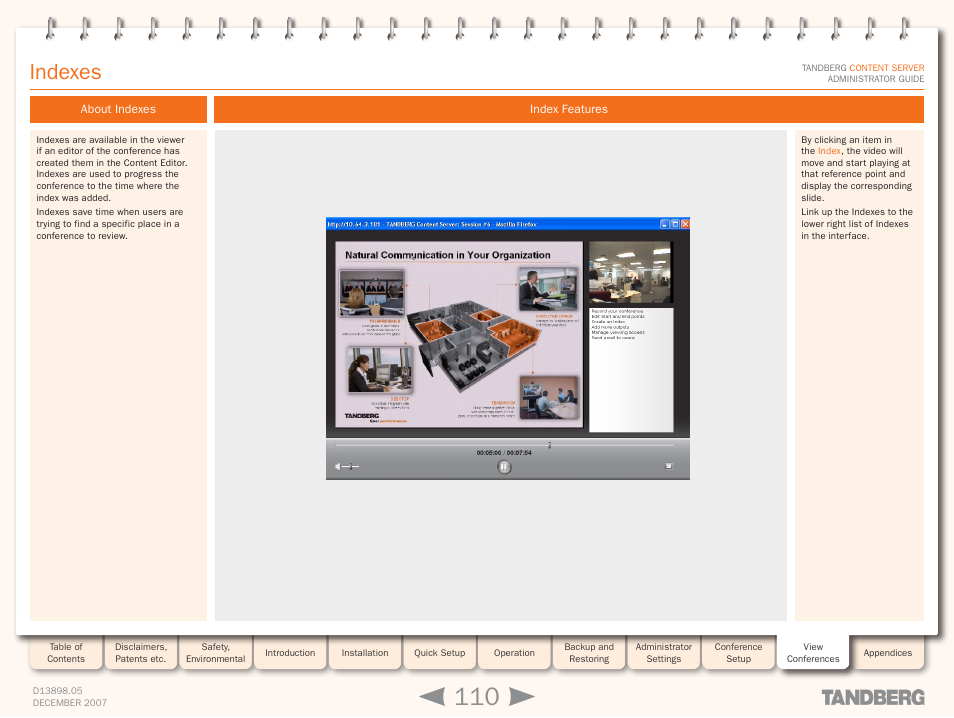
Task: Click the video progress bar handle
Action: pyautogui.click(x=549, y=445)
